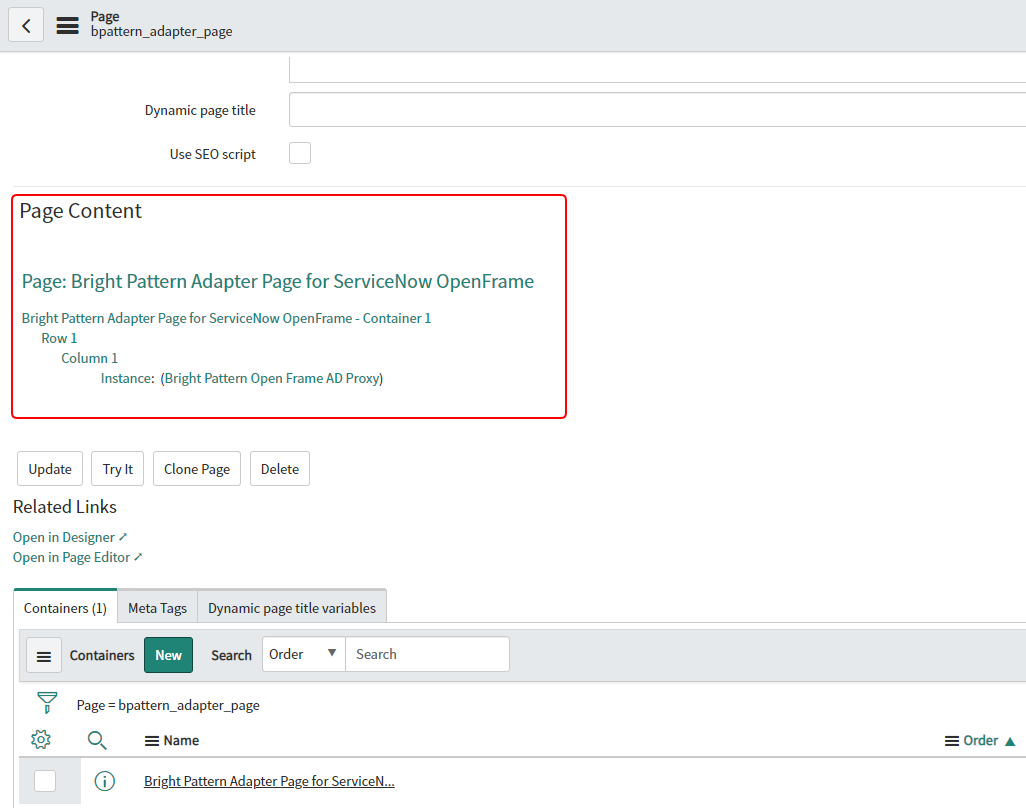Click the filter funnel icon

click(x=47, y=703)
